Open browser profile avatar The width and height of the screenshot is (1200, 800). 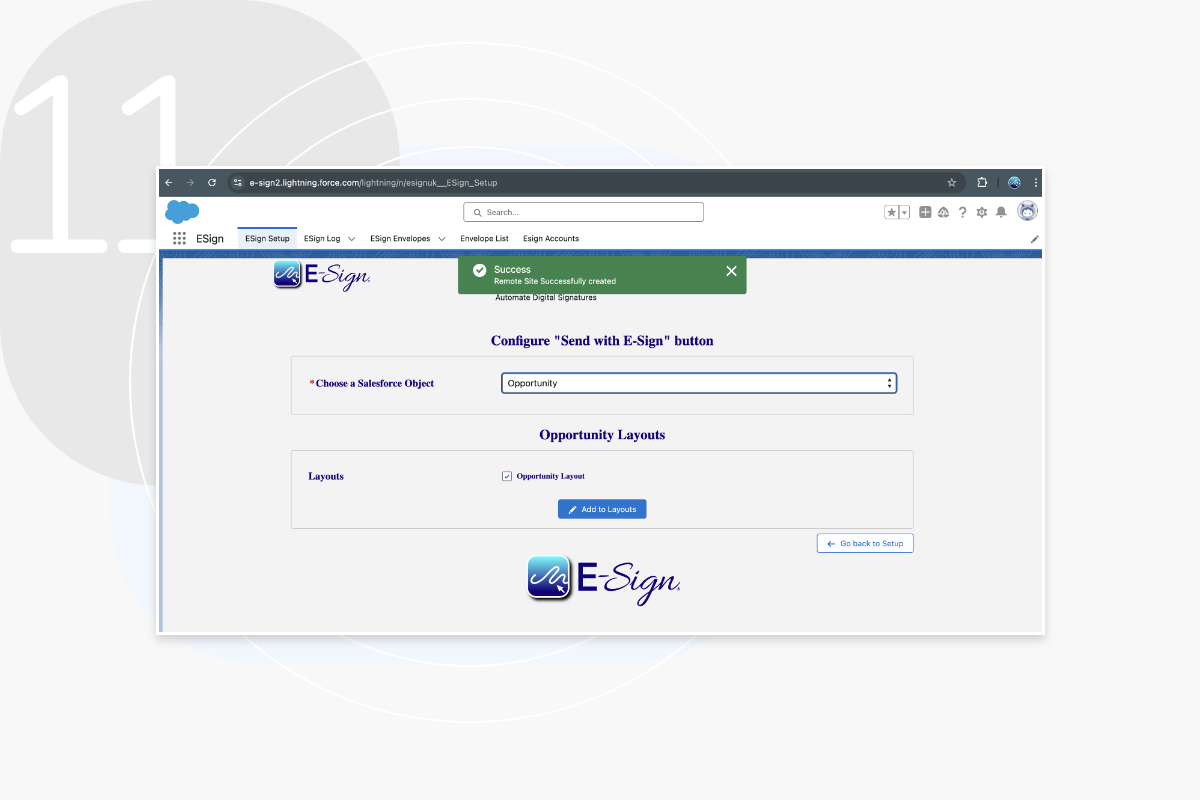click(x=1014, y=183)
